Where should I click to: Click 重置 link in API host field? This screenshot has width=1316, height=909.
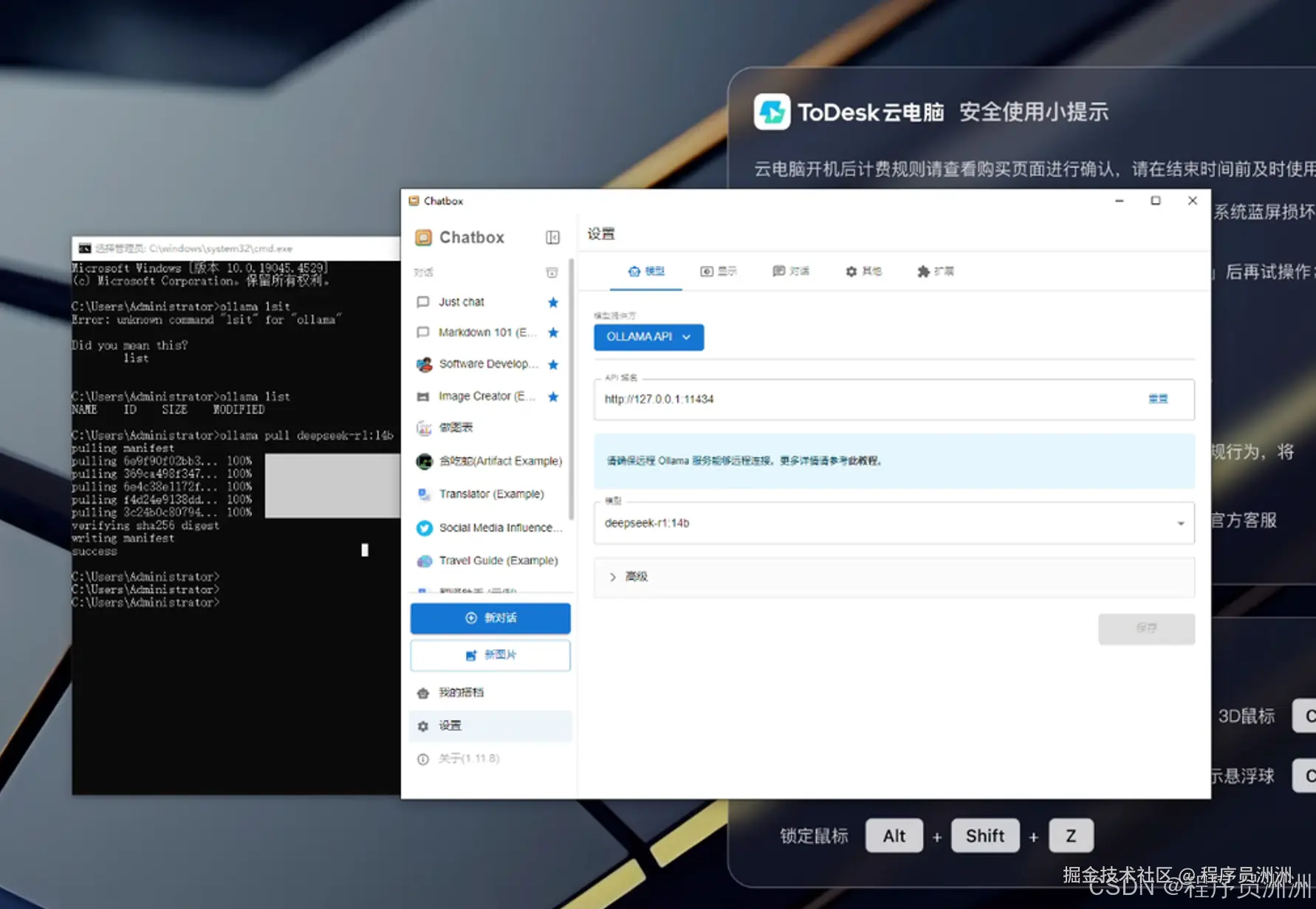[1158, 399]
